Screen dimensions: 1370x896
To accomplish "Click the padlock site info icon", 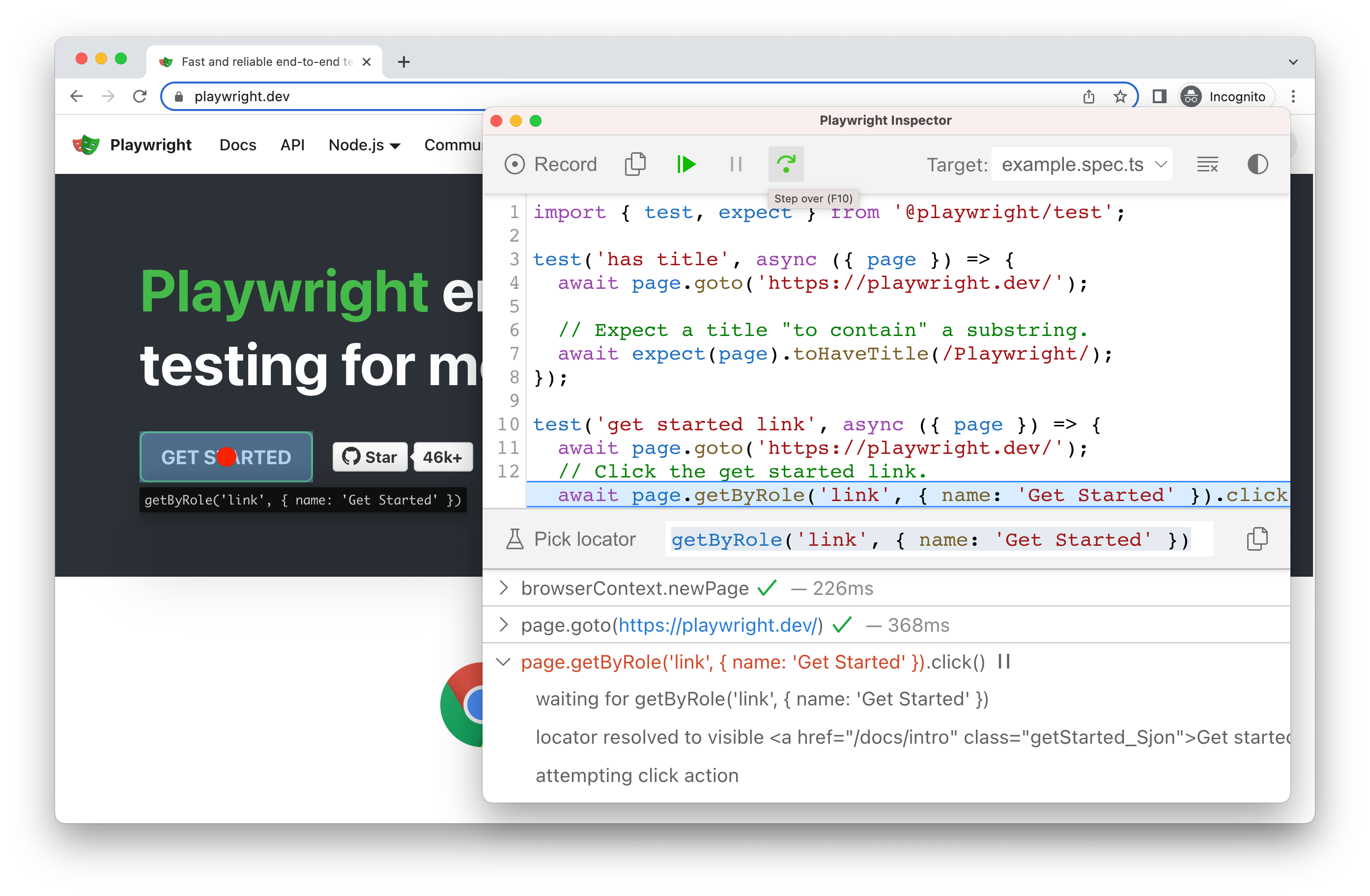I will (178, 97).
